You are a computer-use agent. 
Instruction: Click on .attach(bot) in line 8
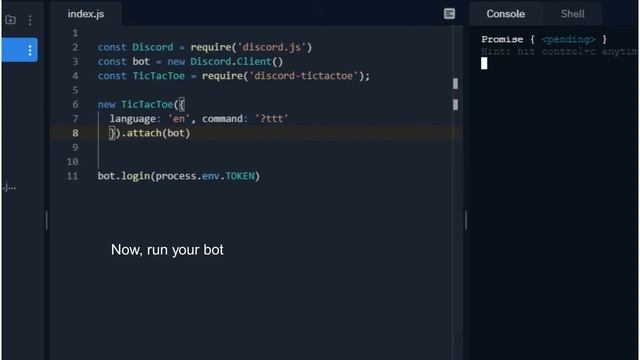(x=156, y=133)
